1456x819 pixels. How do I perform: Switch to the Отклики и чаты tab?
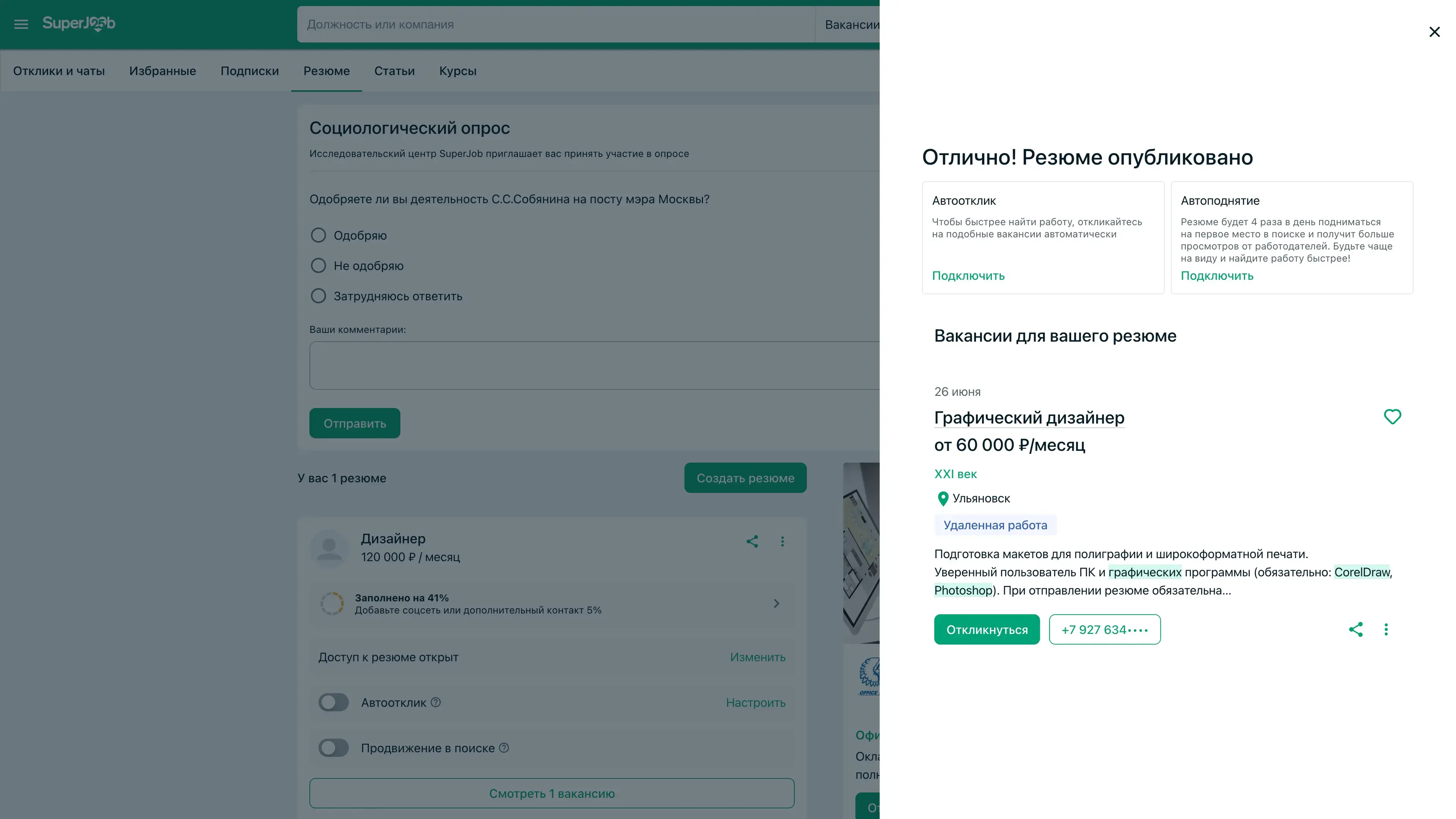click(59, 71)
